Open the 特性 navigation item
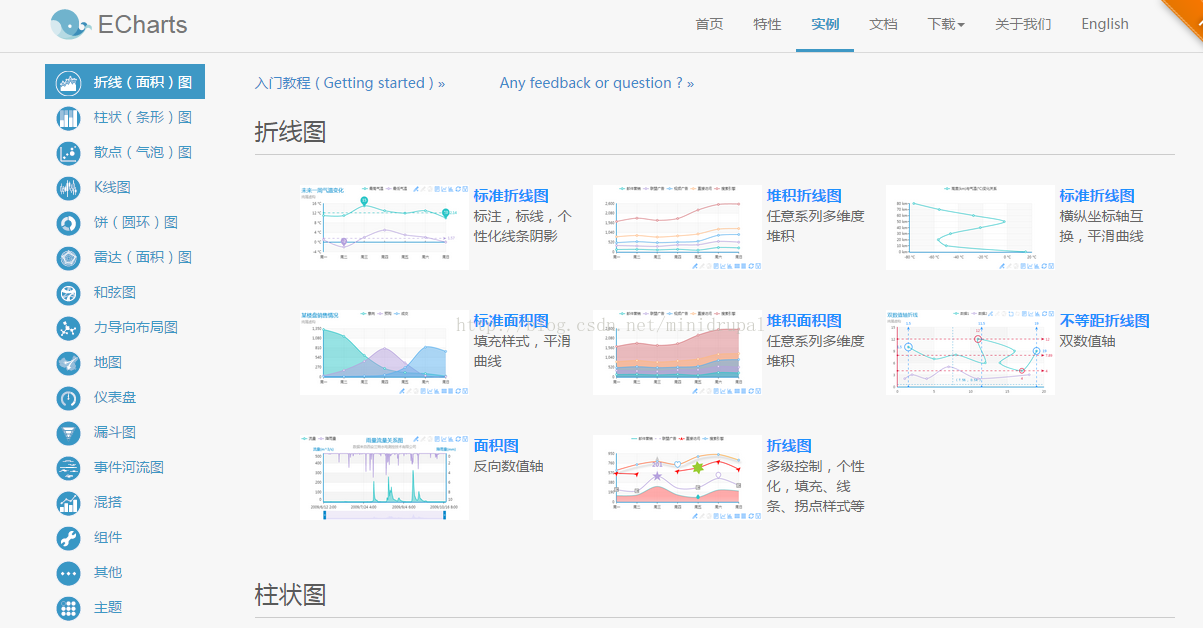 tap(767, 24)
